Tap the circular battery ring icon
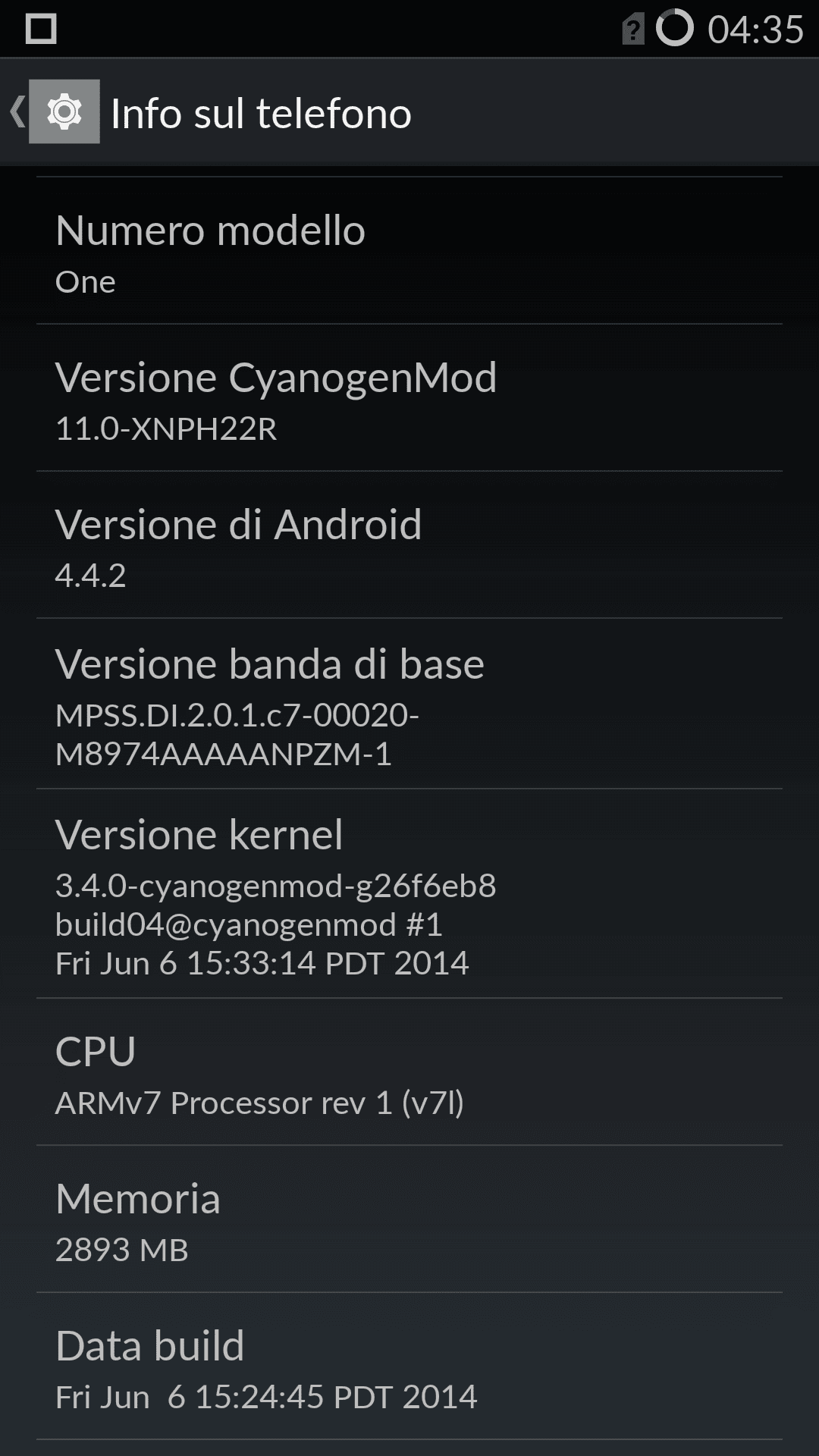Viewport: 819px width, 1456px height. [674, 28]
